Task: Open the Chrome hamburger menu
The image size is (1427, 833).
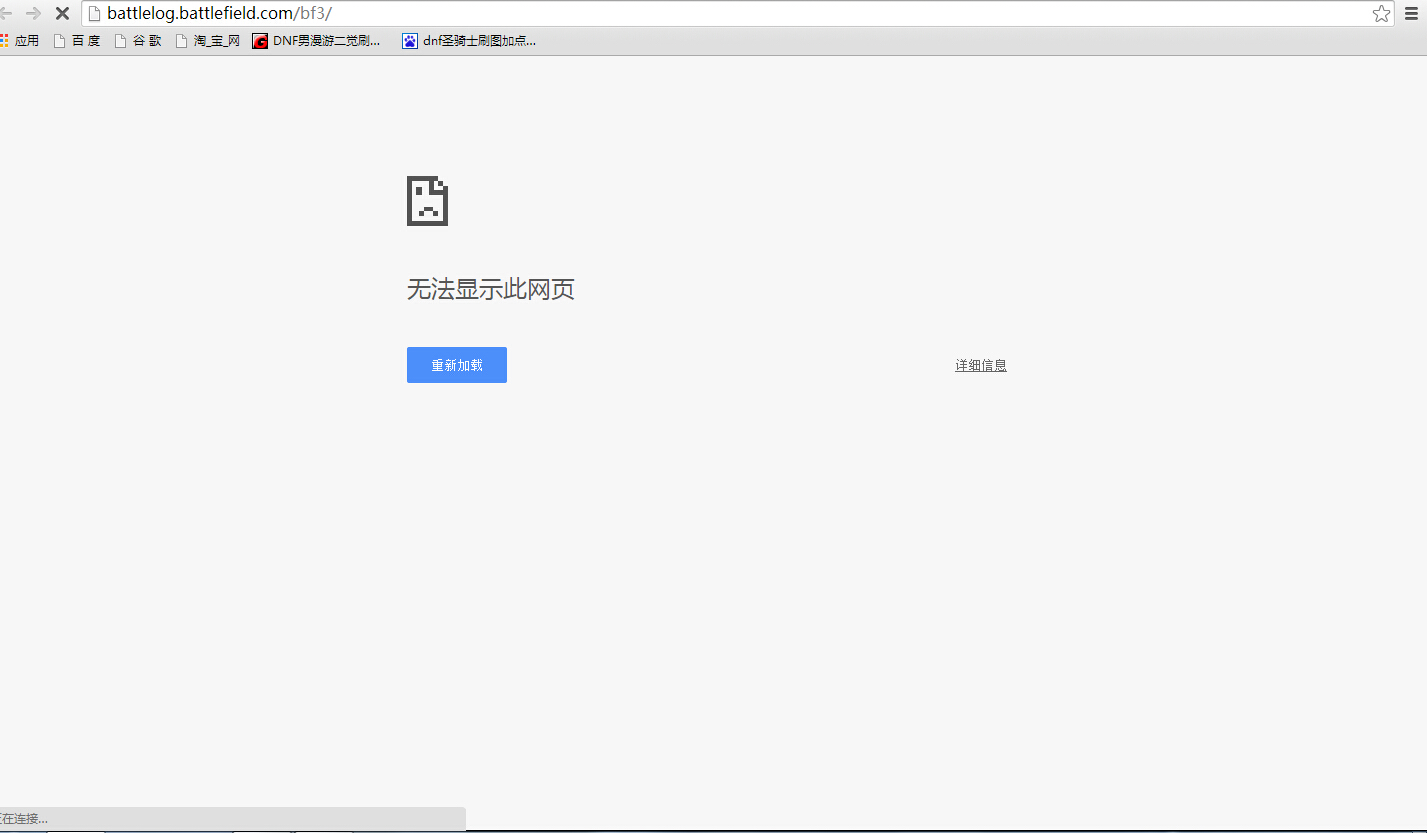Action: point(1412,13)
